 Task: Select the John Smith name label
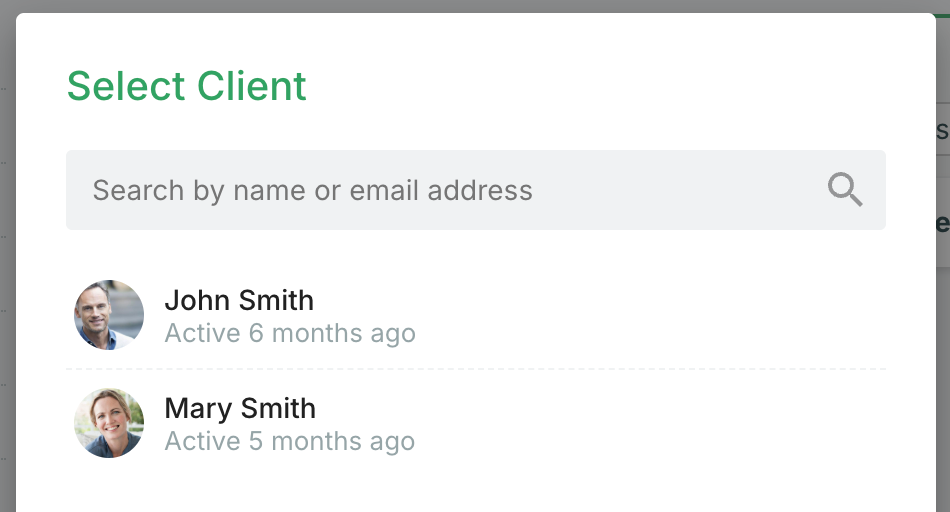pos(239,300)
